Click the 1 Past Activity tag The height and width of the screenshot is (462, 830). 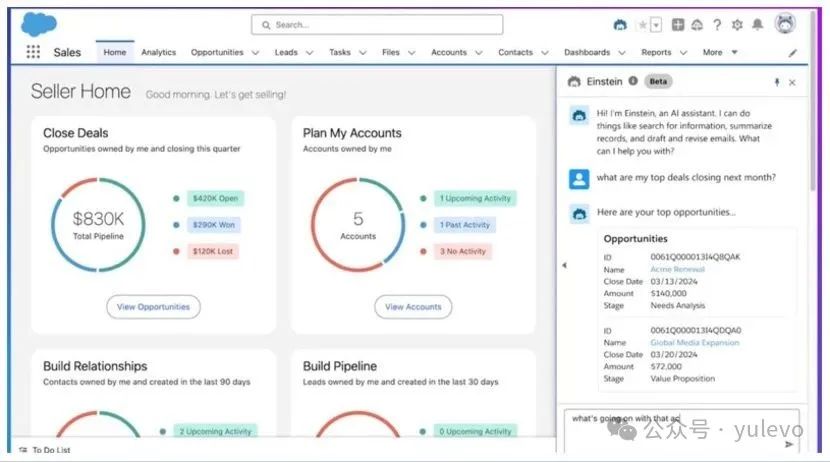(465, 225)
